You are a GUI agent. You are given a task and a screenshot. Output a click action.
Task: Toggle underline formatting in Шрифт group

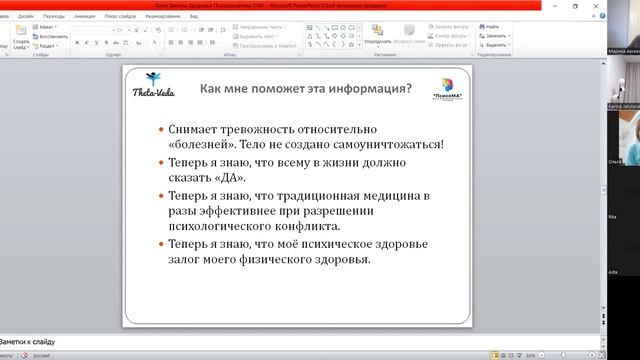96,42
